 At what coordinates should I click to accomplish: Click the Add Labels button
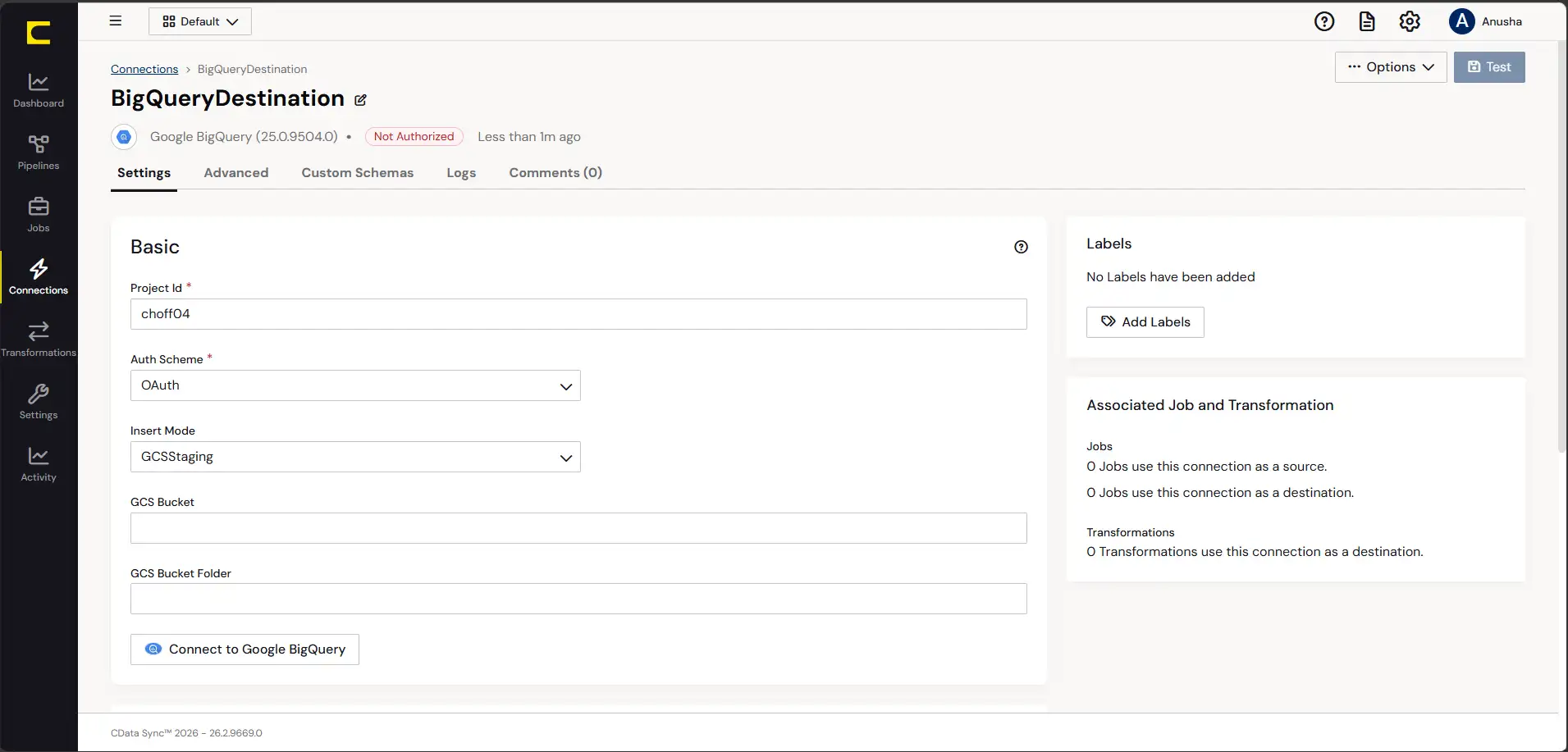point(1145,322)
